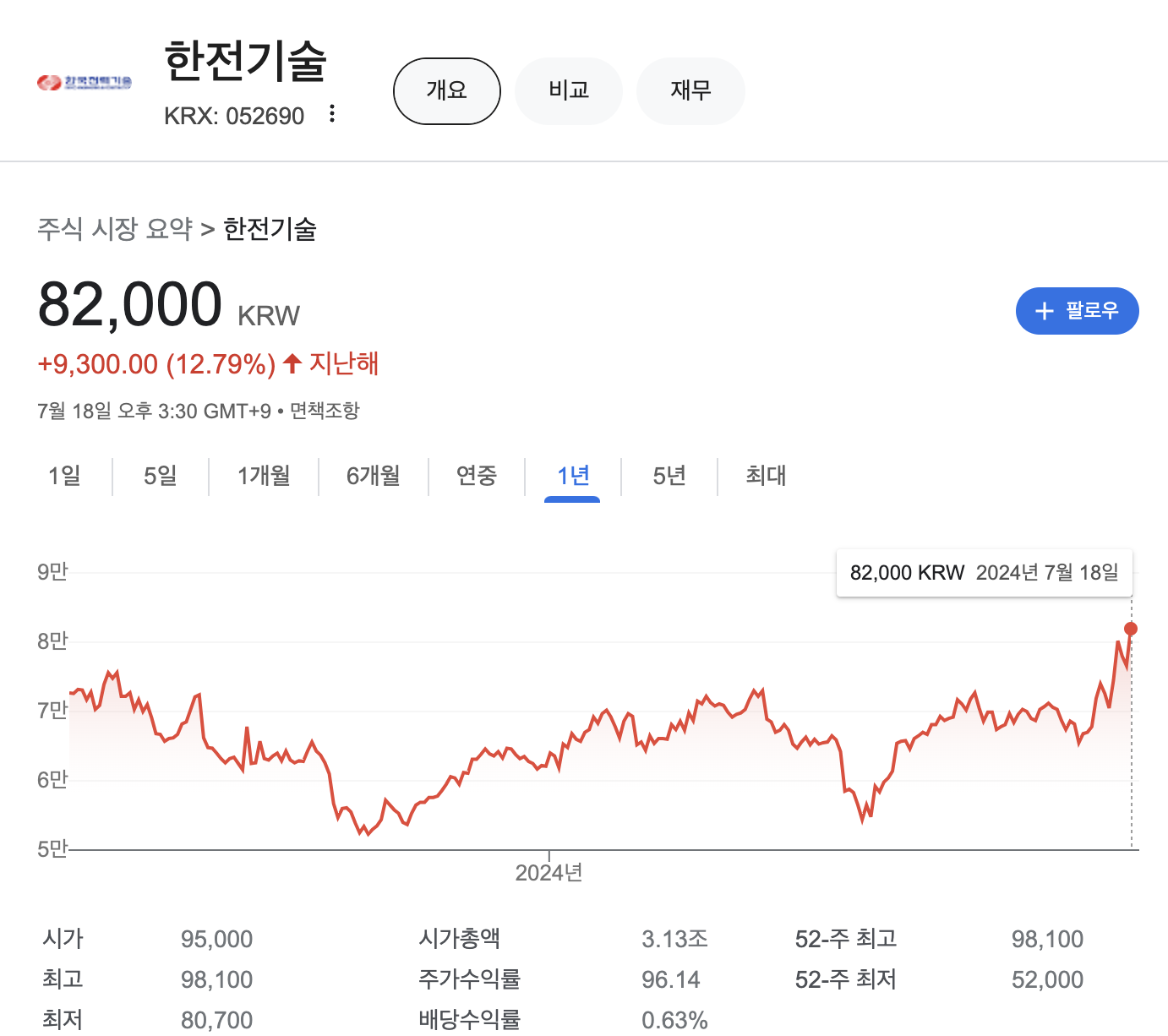Image resolution: width=1168 pixels, height=1036 pixels.
Task: Click the 9만 y-axis label
Action: (52, 572)
